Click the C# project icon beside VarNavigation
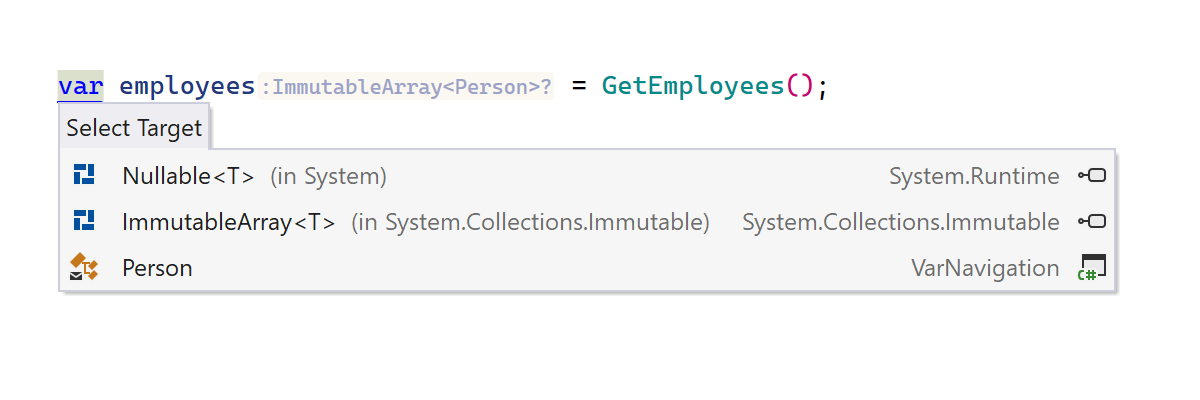The height and width of the screenshot is (400, 1200). click(1091, 267)
